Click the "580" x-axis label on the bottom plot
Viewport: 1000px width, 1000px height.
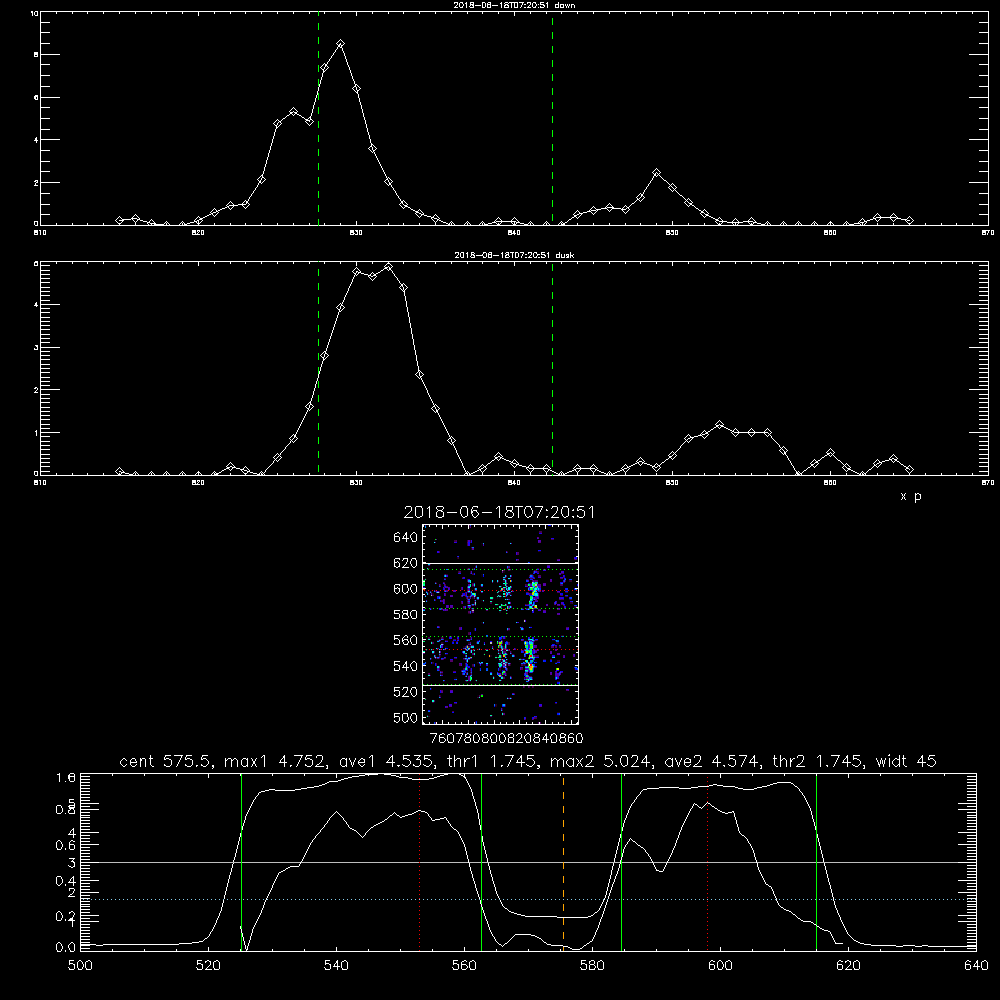tap(592, 966)
